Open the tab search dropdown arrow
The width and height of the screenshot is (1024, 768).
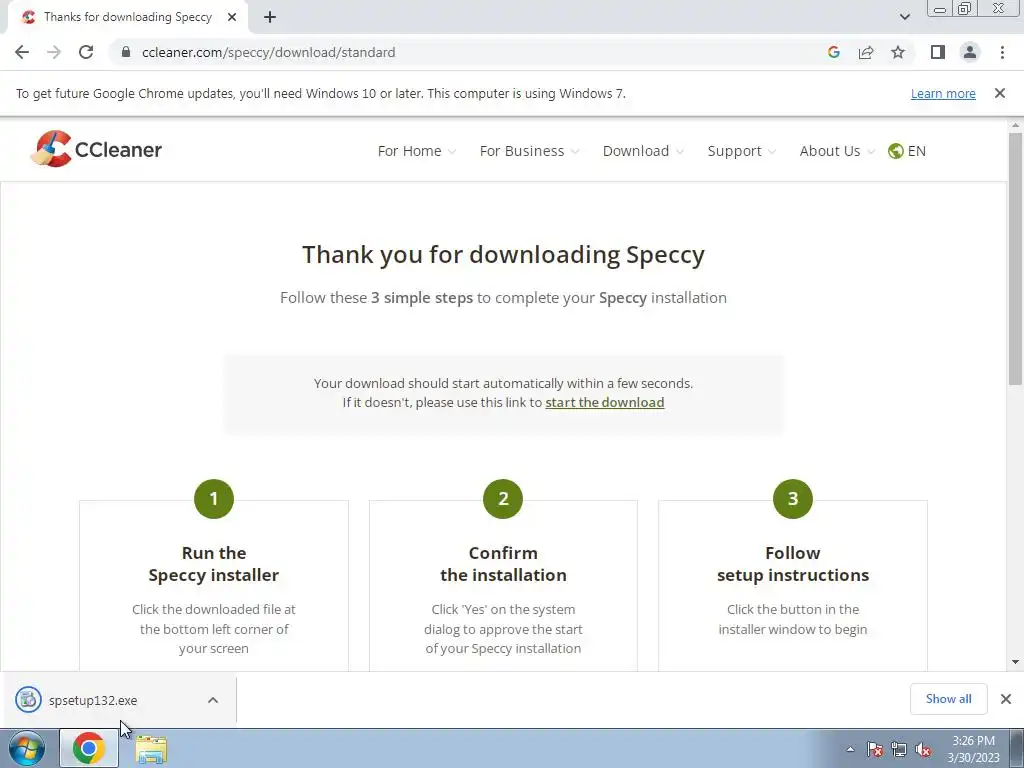[x=904, y=17]
